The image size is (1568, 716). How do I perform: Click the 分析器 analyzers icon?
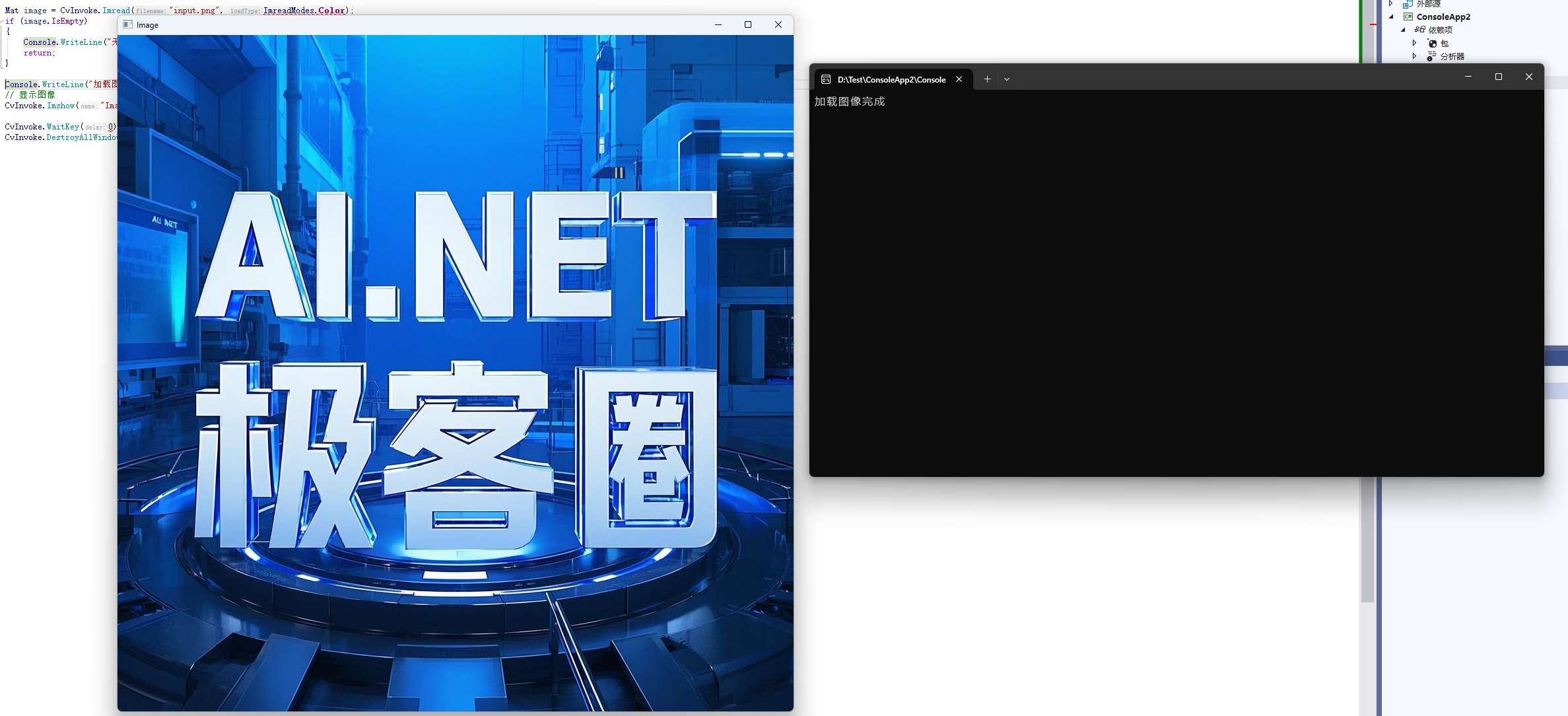tap(1433, 55)
